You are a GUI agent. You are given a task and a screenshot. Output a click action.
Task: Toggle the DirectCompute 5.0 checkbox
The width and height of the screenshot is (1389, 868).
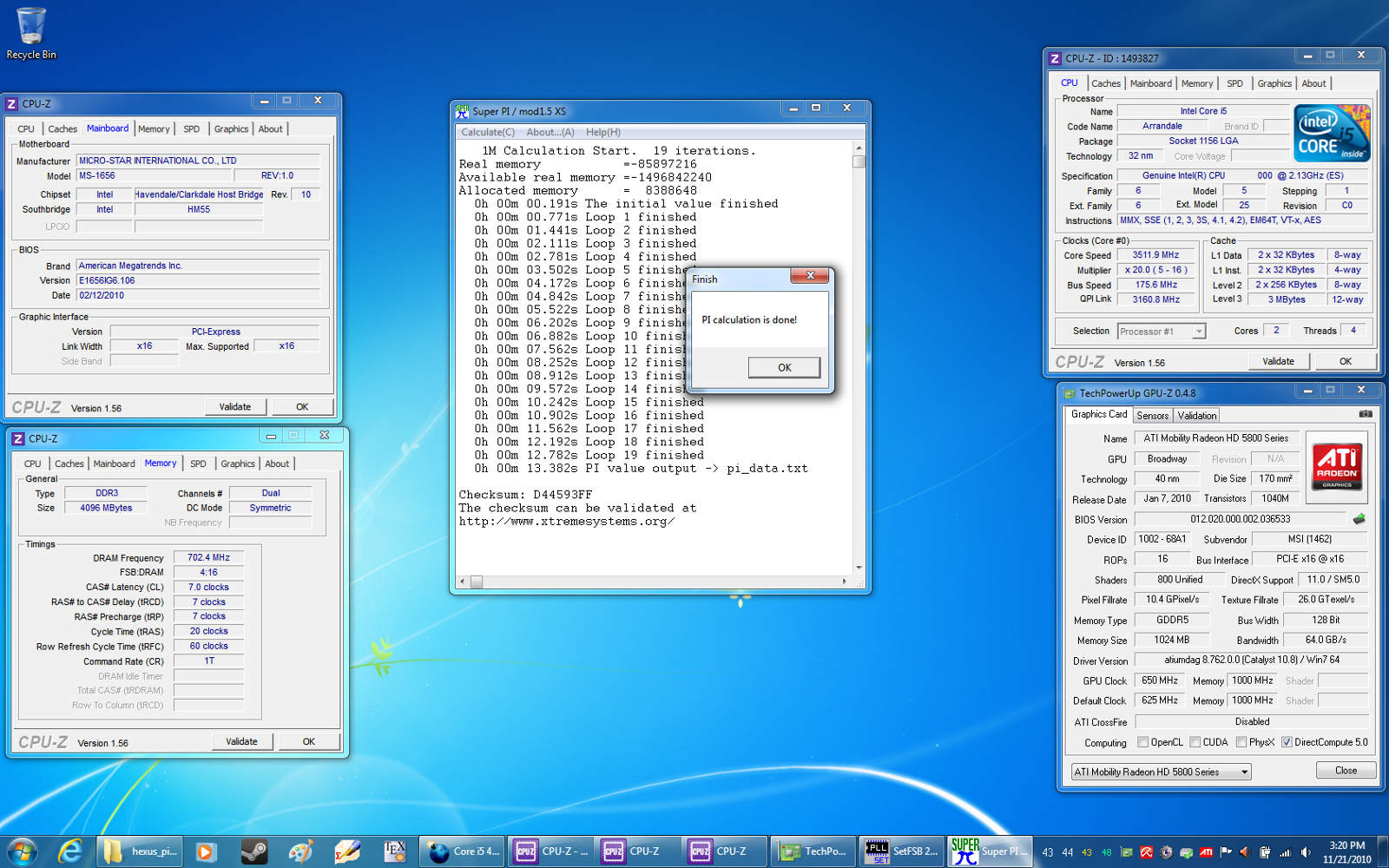pos(1287,742)
